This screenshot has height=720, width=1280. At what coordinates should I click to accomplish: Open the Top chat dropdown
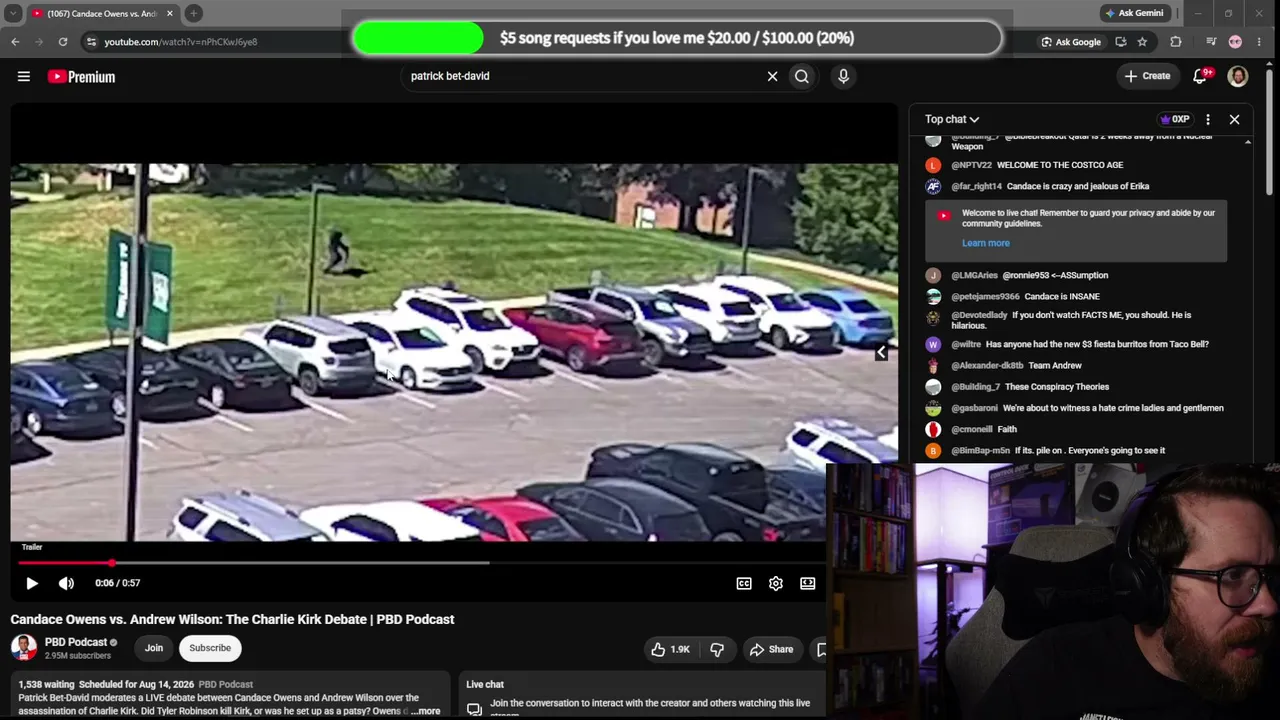point(952,119)
